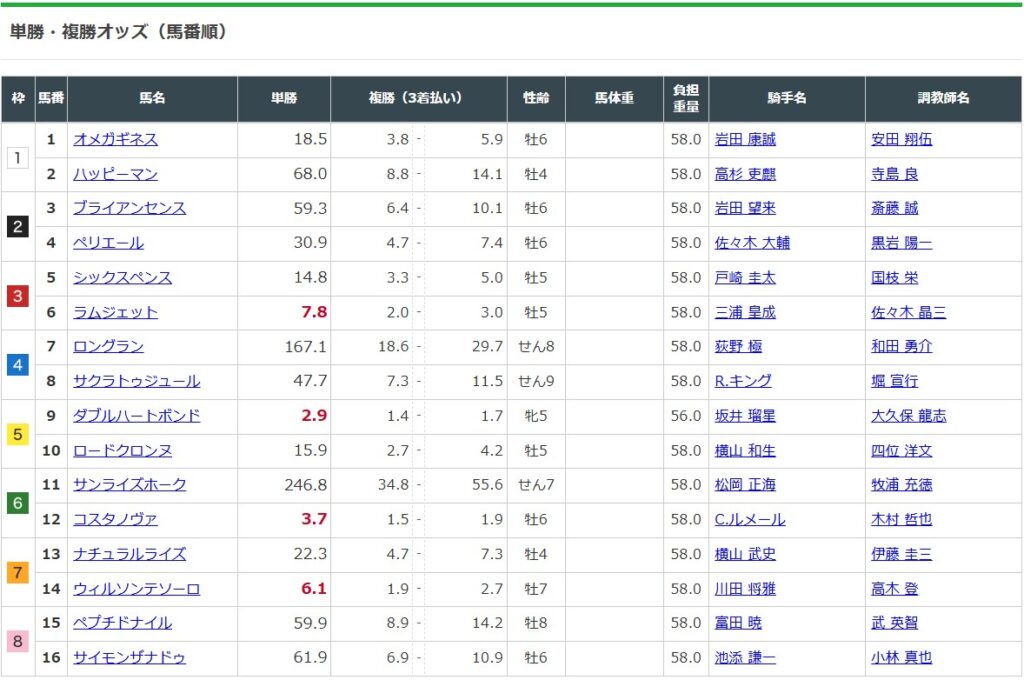Click the 騎手名 column header
Screen dimensions: 1024x680
click(x=786, y=99)
